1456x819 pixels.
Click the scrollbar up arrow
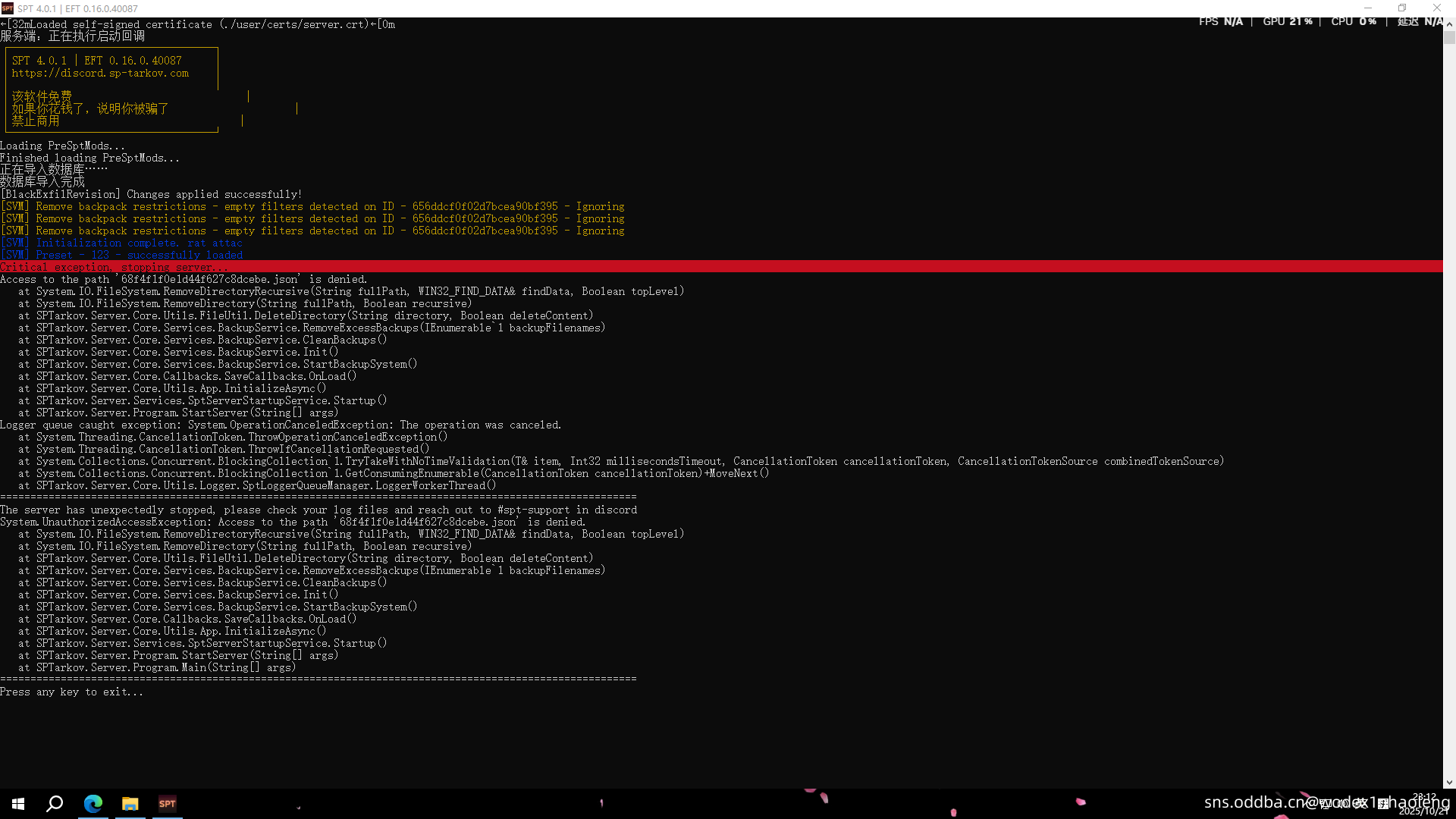[1449, 24]
